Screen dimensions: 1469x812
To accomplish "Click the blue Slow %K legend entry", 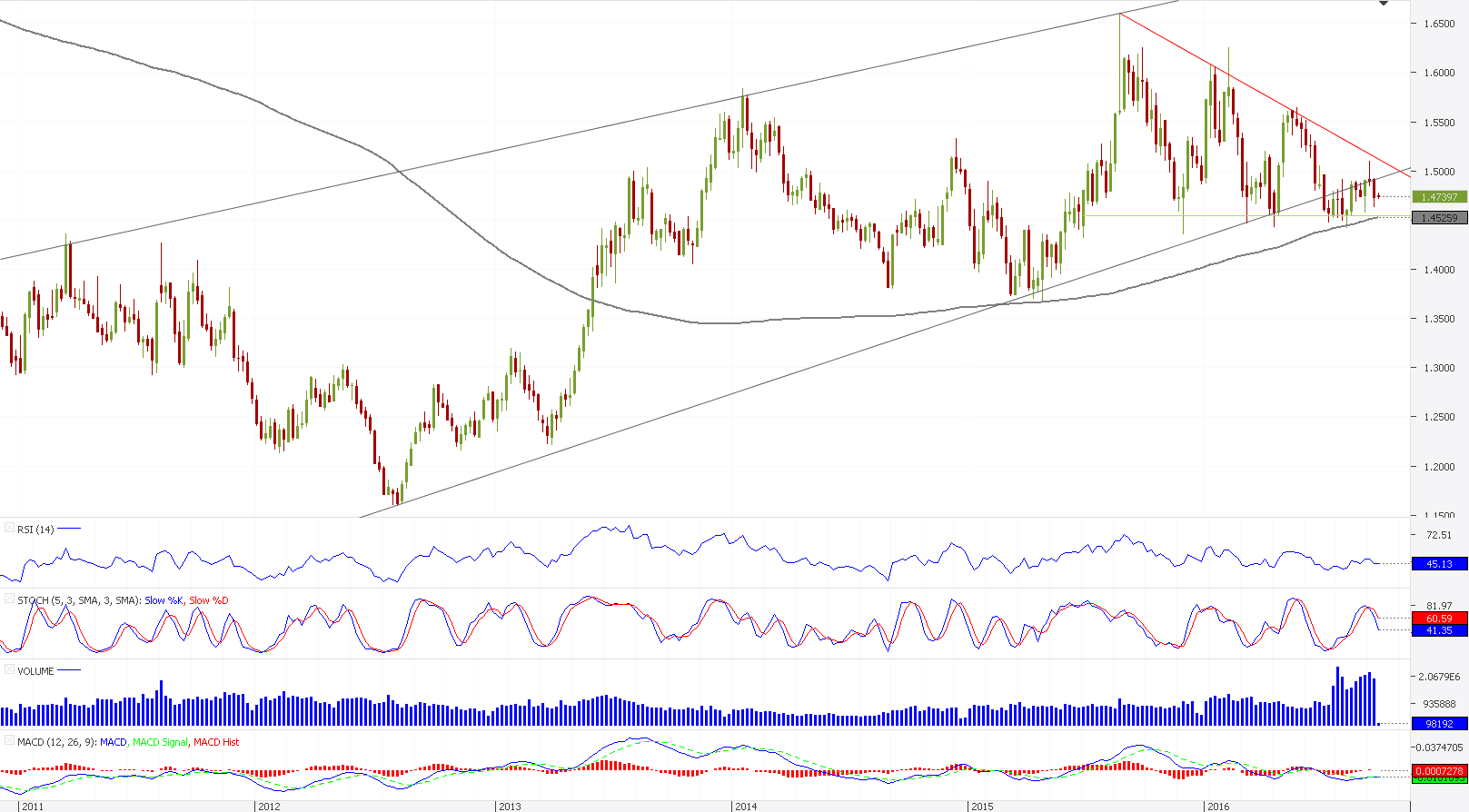I will click(164, 600).
